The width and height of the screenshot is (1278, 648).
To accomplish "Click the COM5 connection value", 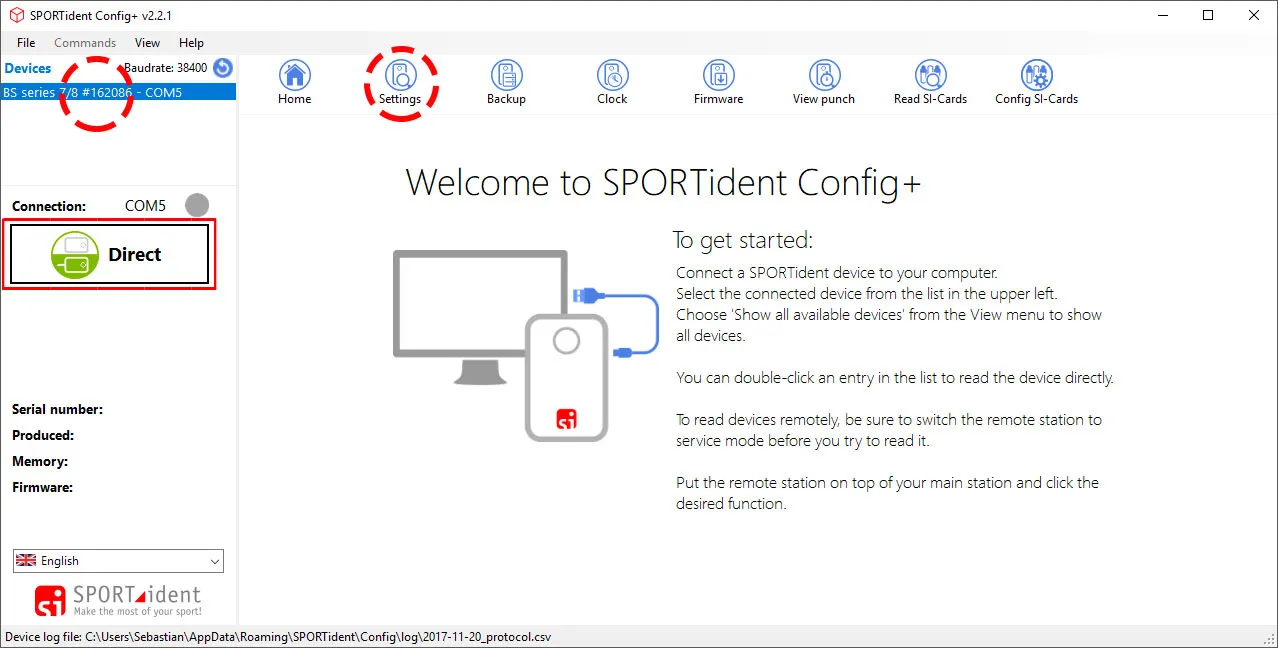I will pos(145,206).
